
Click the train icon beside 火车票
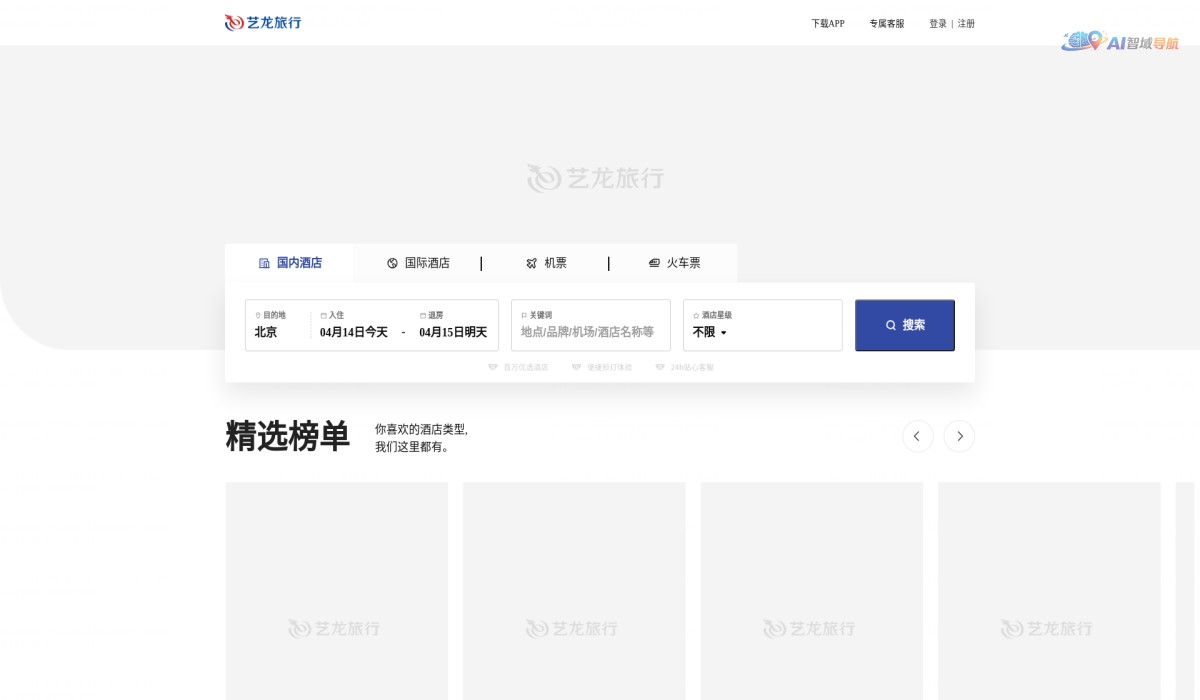653,263
